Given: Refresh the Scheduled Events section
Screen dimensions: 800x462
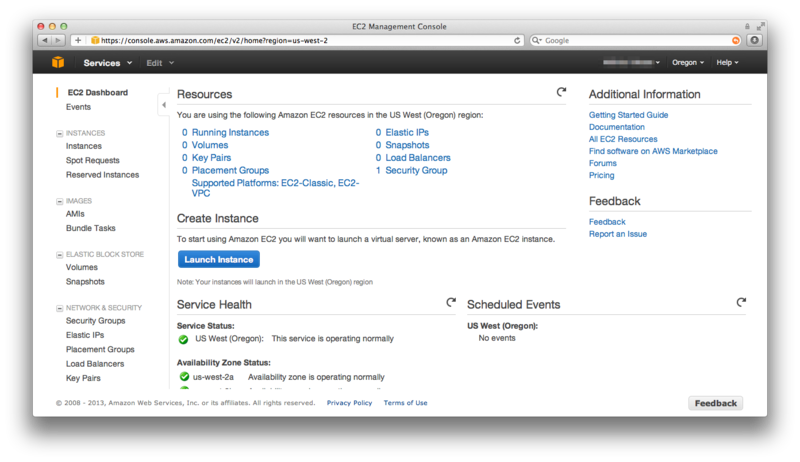Looking at the screenshot, I should 741,302.
